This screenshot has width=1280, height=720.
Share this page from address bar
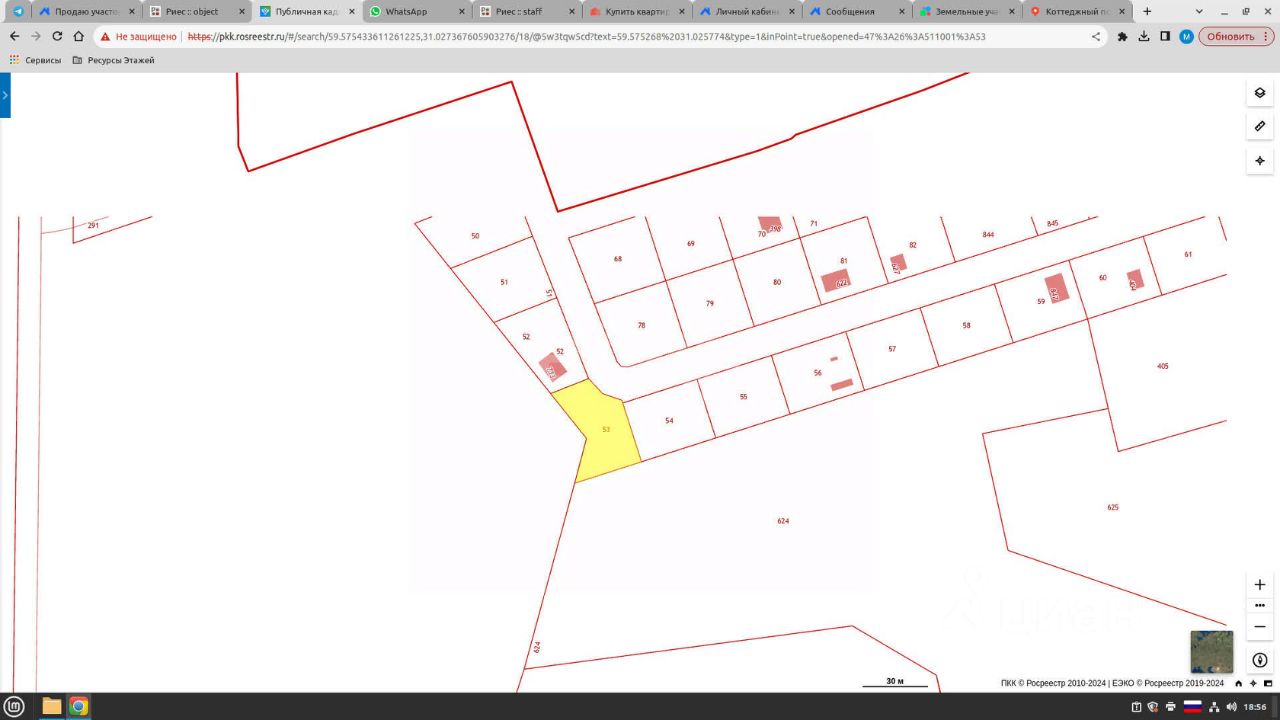(1096, 36)
